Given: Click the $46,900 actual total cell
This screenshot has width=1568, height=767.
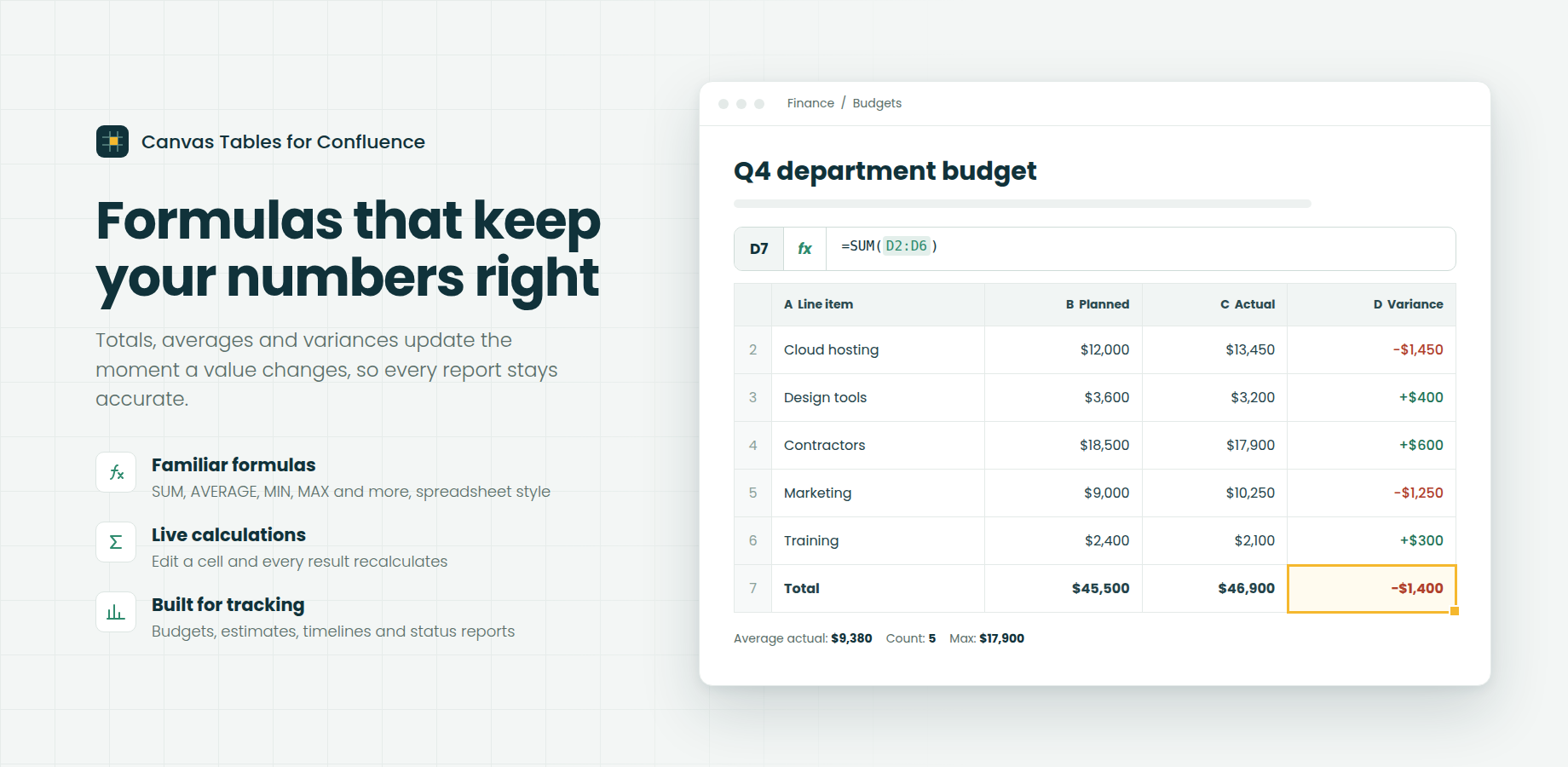Looking at the screenshot, I should pos(1215,588).
